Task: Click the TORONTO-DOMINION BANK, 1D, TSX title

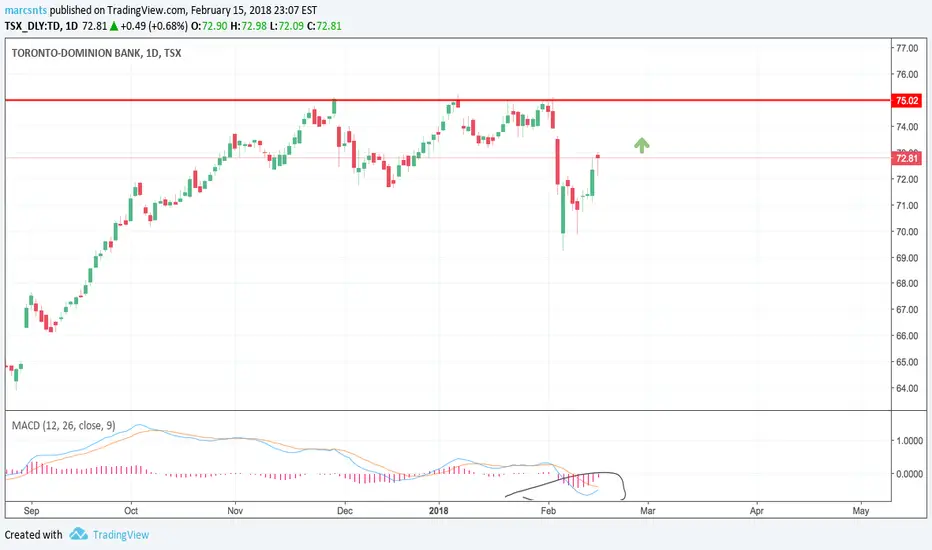Action: coord(96,53)
